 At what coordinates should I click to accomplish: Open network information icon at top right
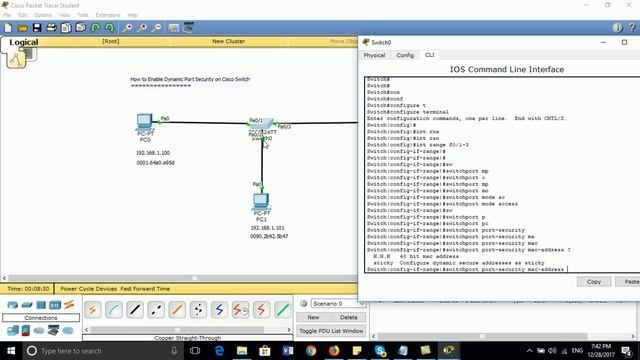click(618, 28)
